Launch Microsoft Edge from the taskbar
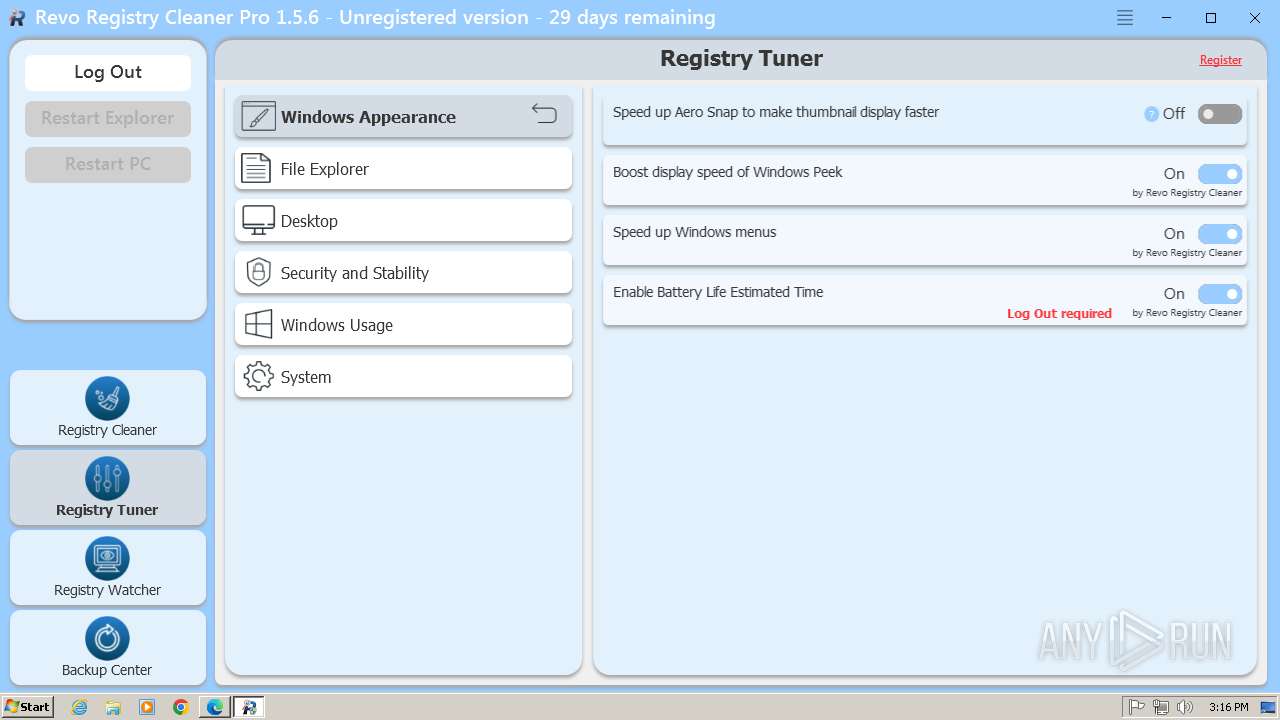The image size is (1280, 720). pos(215,707)
